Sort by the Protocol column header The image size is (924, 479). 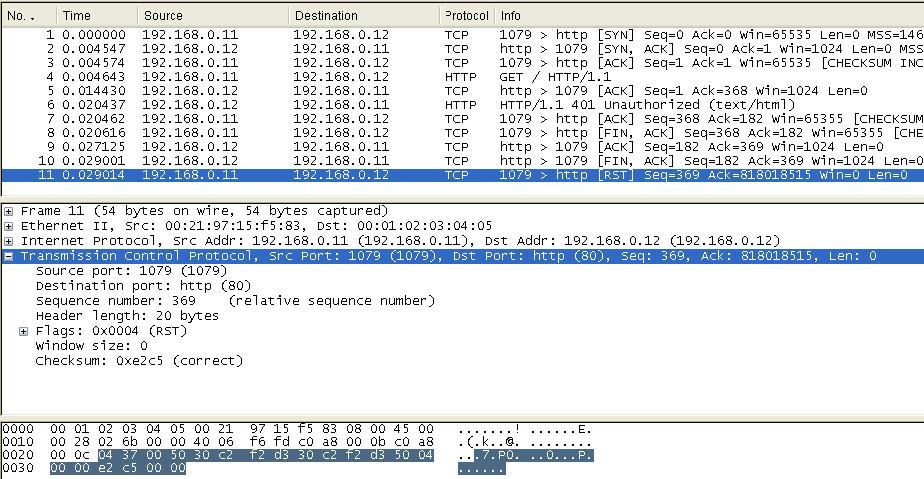tap(466, 16)
